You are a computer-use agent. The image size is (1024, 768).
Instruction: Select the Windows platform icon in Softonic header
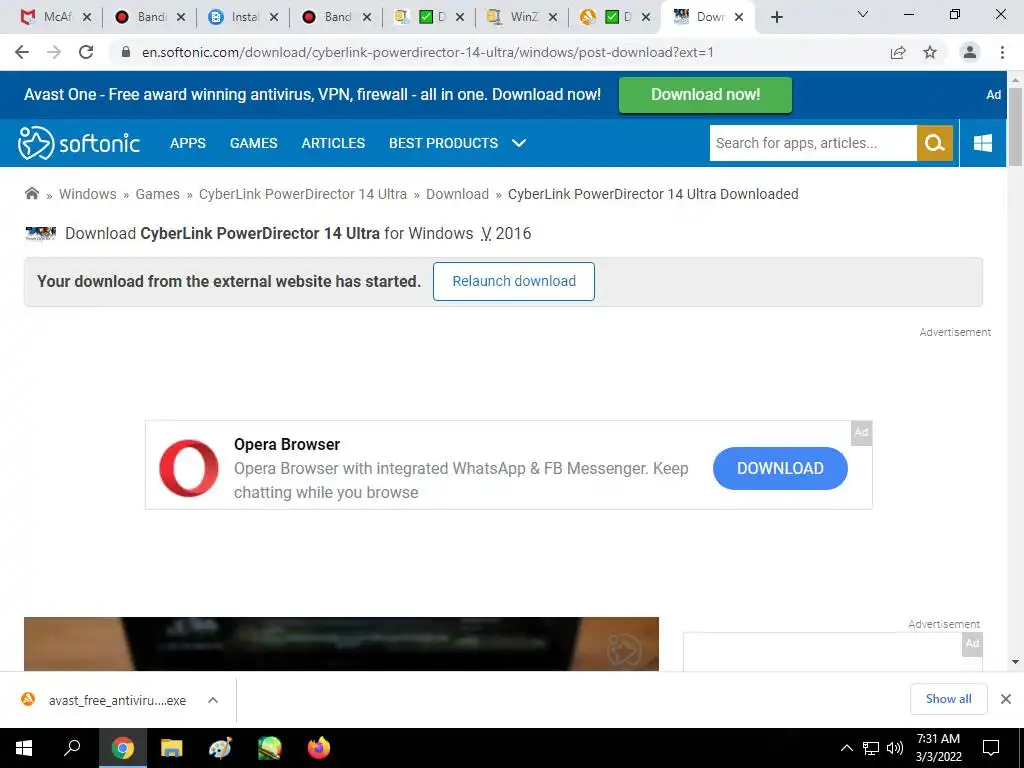click(983, 143)
